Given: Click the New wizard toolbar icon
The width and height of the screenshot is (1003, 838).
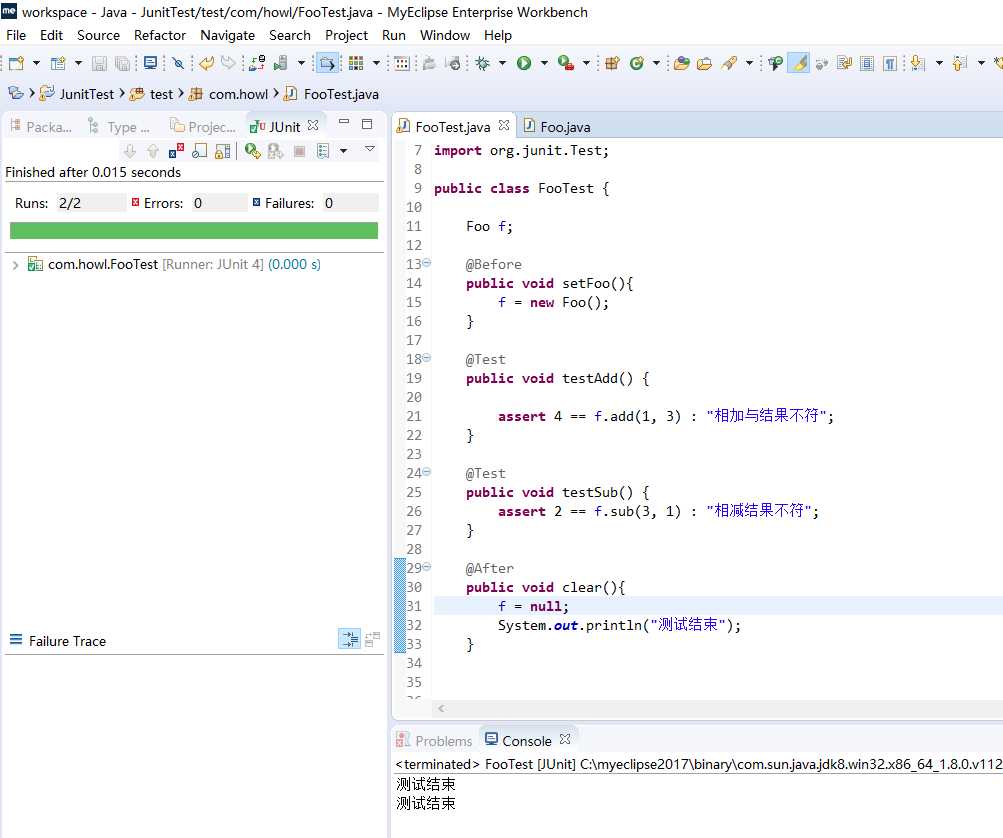Looking at the screenshot, I should [17, 63].
